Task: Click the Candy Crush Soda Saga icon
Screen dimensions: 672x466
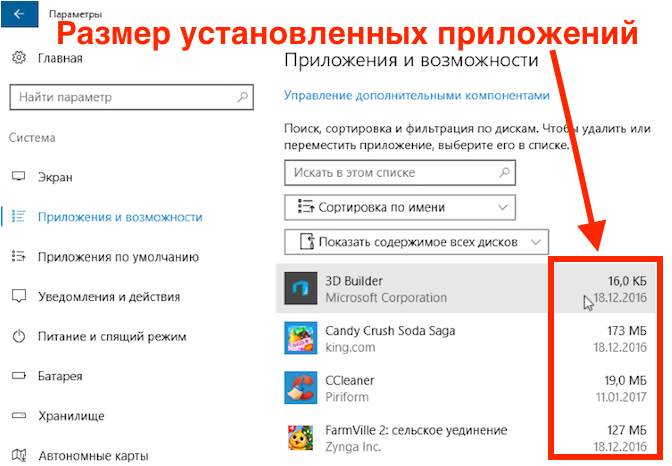Action: pyautogui.click(x=301, y=338)
